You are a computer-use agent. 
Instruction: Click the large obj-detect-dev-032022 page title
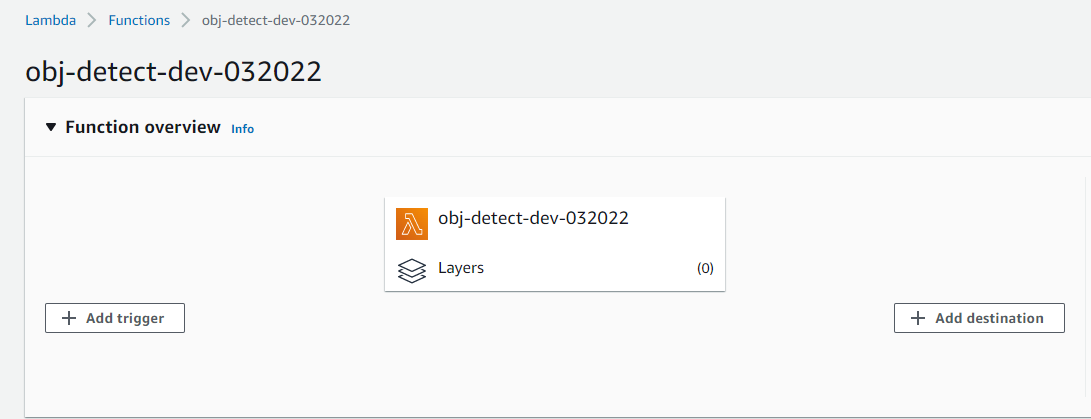tap(173, 72)
